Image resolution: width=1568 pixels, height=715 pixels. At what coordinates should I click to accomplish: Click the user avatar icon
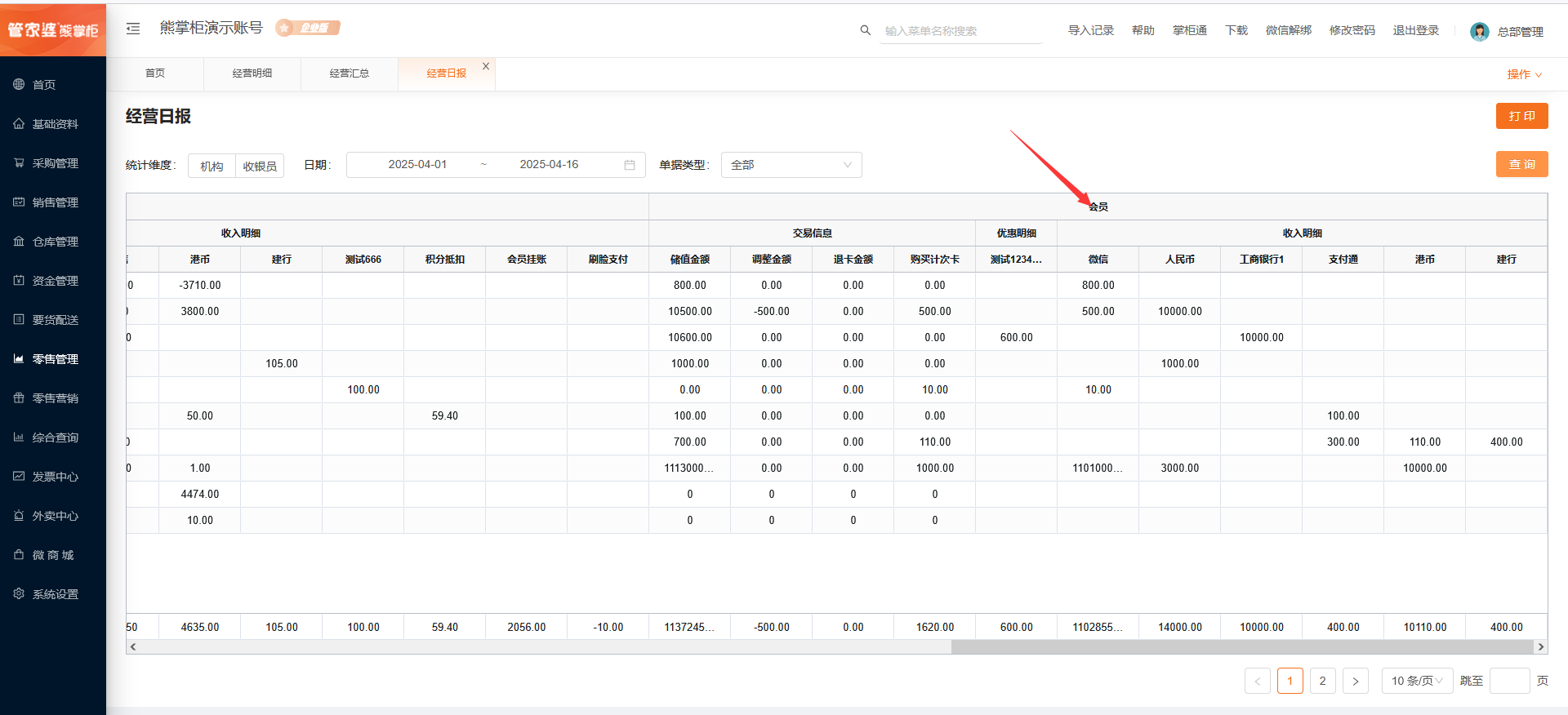click(x=1479, y=31)
